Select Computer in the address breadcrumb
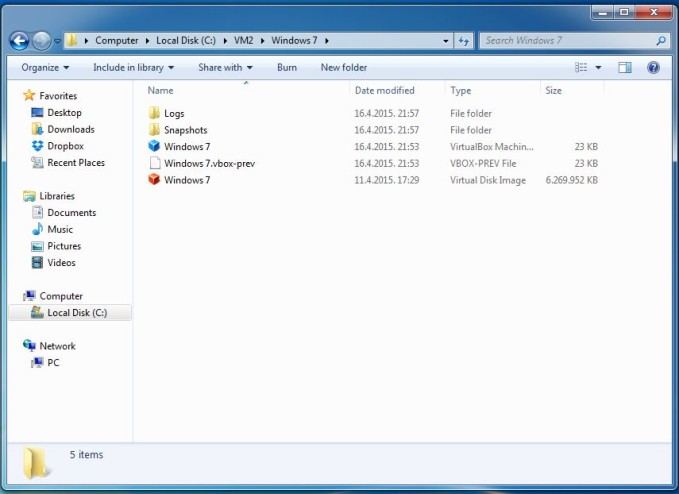The height and width of the screenshot is (494, 679). click(x=116, y=41)
